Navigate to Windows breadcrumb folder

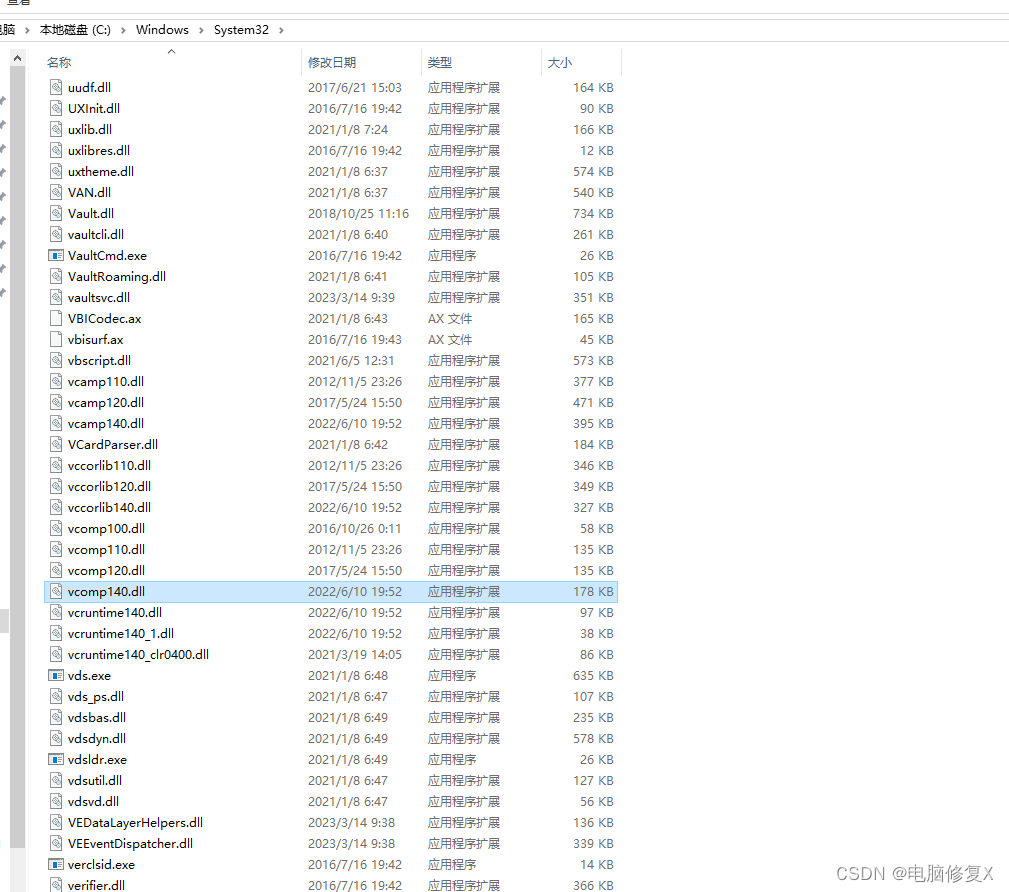tap(162, 30)
